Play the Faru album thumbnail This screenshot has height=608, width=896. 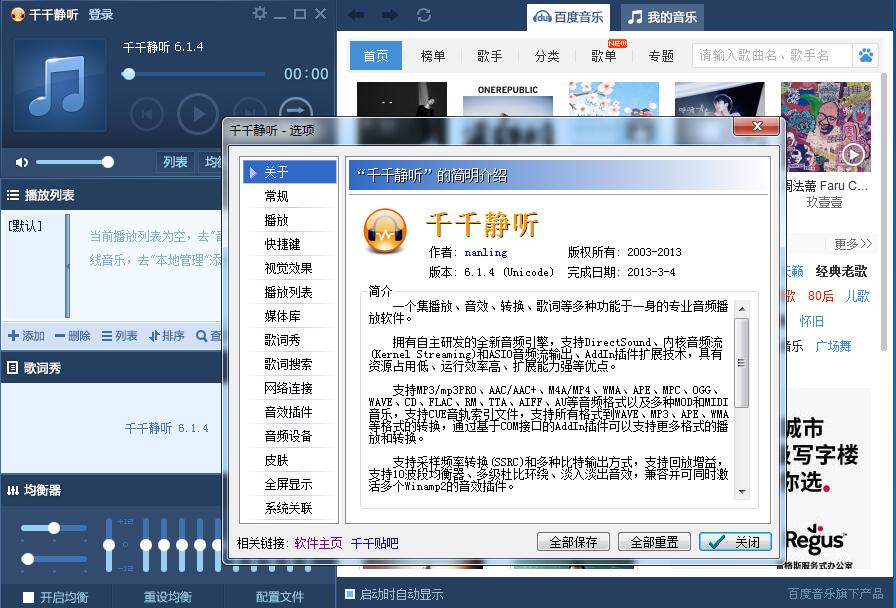(x=853, y=154)
